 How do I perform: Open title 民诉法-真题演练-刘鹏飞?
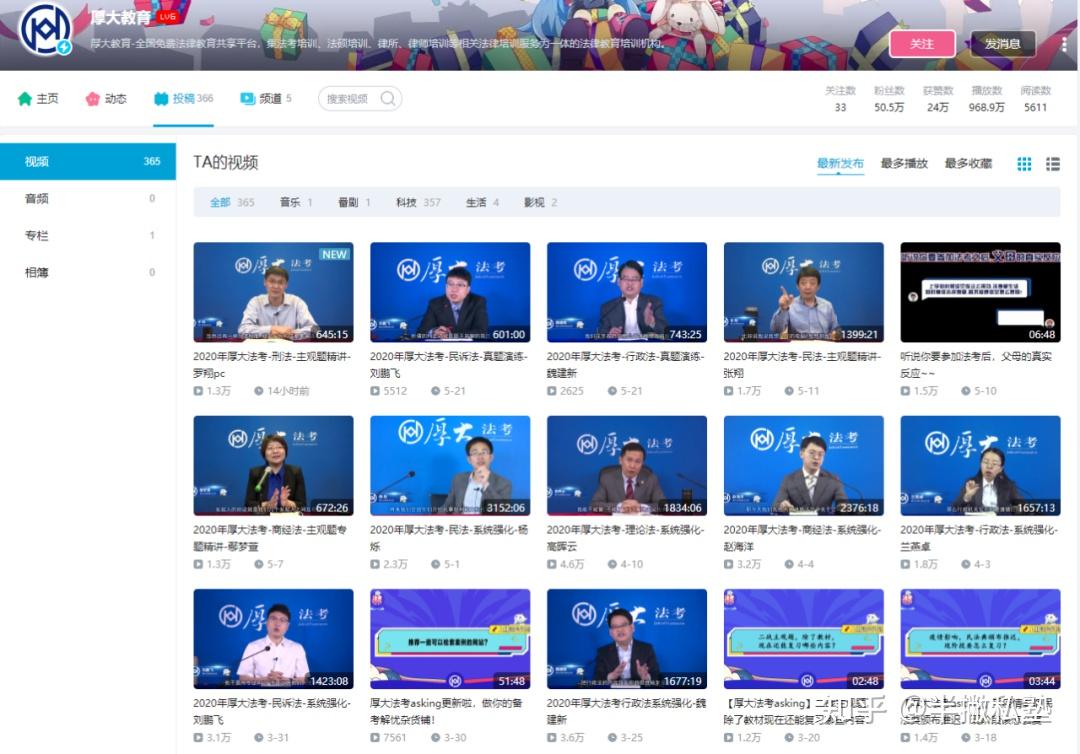[x=449, y=364]
